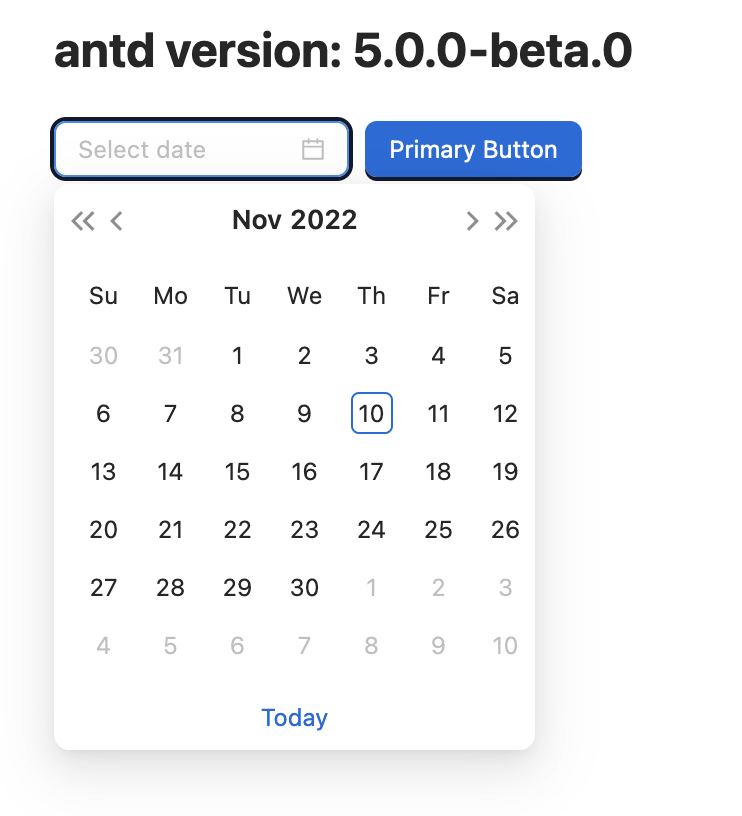Click the Primary Button
This screenshot has height=816, width=742.
pyautogui.click(x=473, y=149)
